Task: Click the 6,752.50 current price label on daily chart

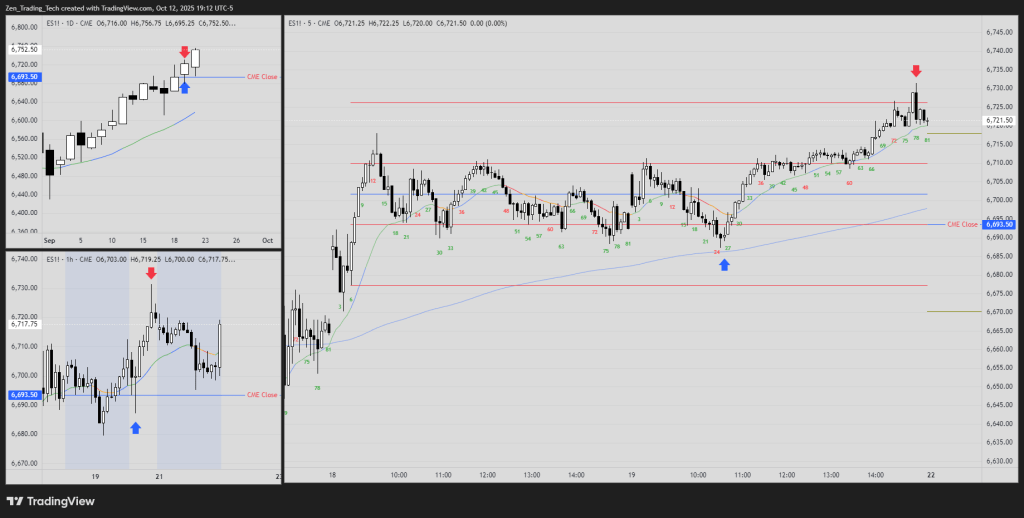Action: pyautogui.click(x=24, y=49)
